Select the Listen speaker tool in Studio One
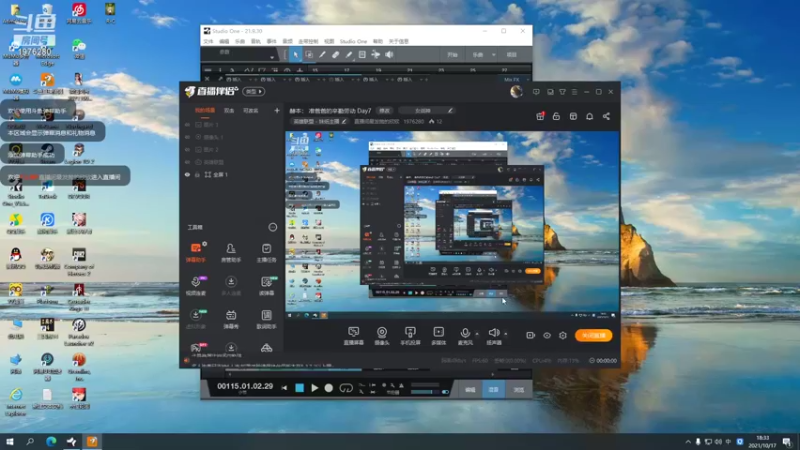This screenshot has height=450, width=800. [x=389, y=55]
